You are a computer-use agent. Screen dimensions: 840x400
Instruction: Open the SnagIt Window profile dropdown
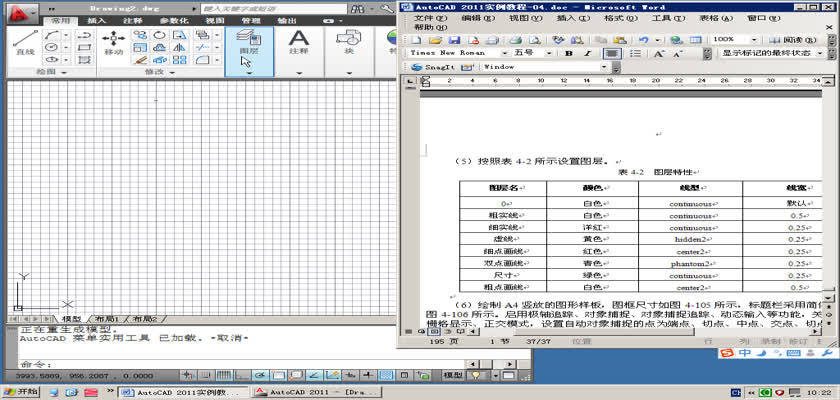click(x=604, y=67)
